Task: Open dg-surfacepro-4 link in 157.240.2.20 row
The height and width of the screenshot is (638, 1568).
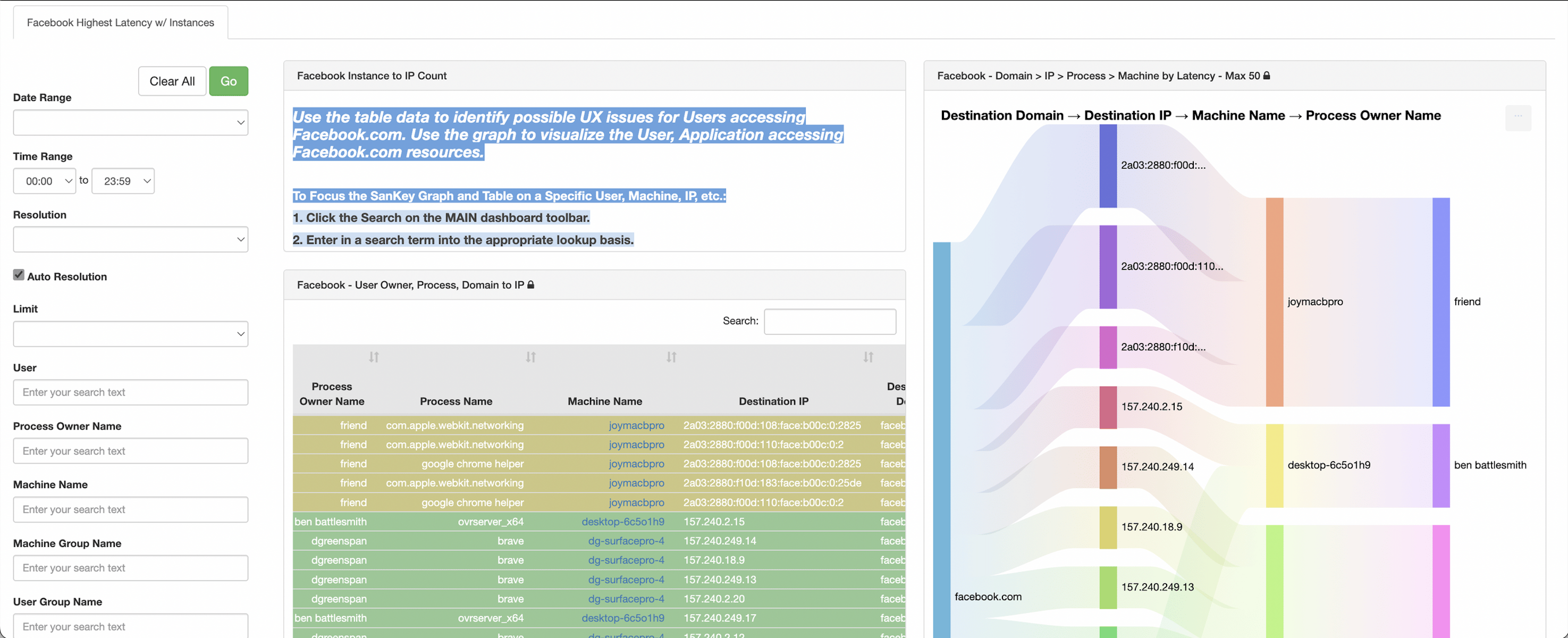Action: pos(626,599)
